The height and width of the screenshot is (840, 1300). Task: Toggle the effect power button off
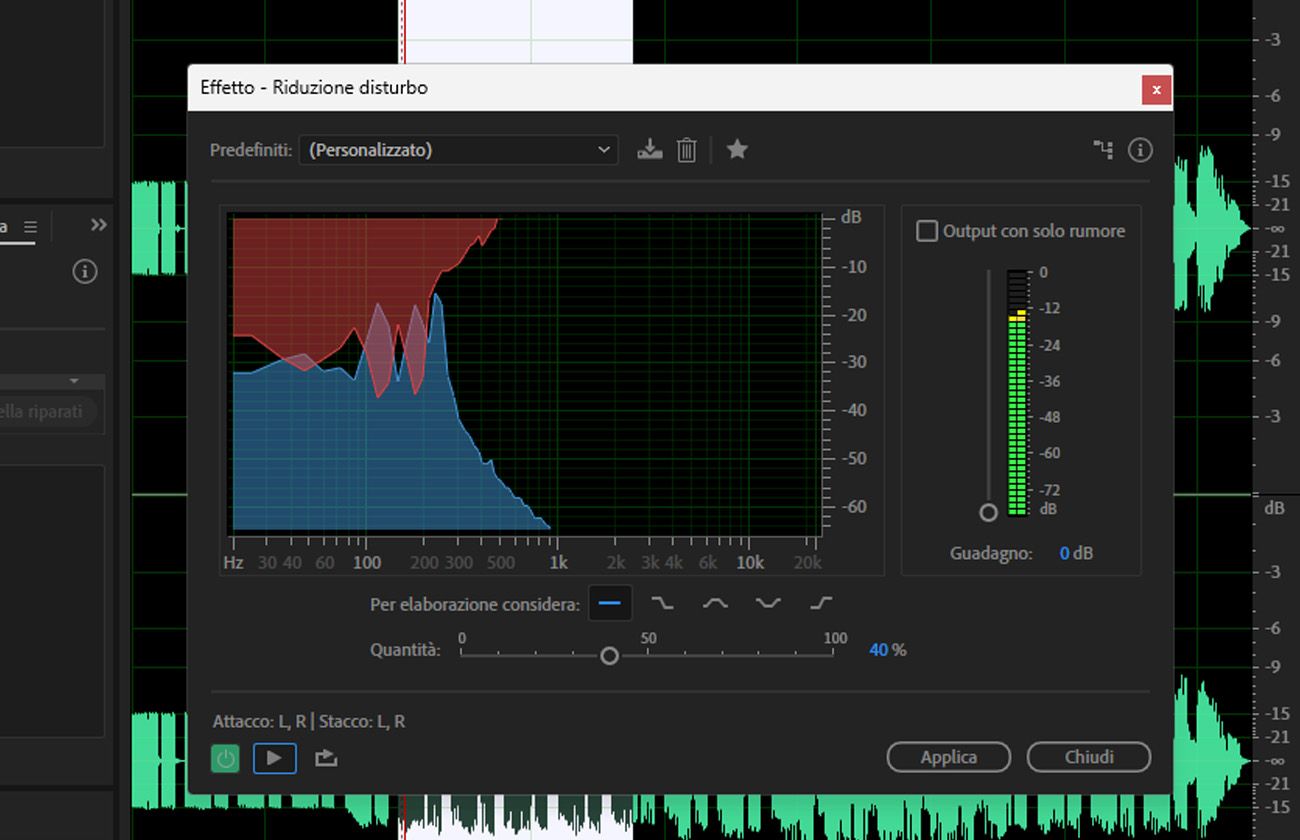pos(225,758)
